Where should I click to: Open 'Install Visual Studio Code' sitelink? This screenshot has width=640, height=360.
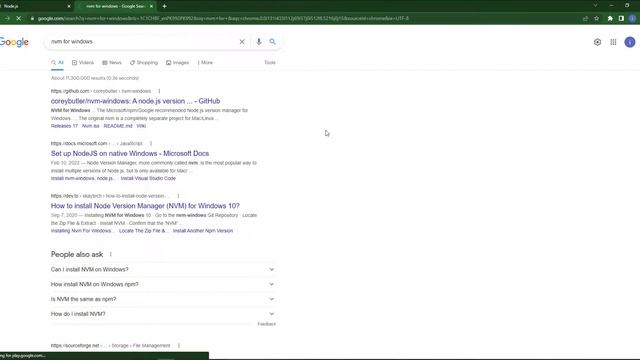click(148, 178)
